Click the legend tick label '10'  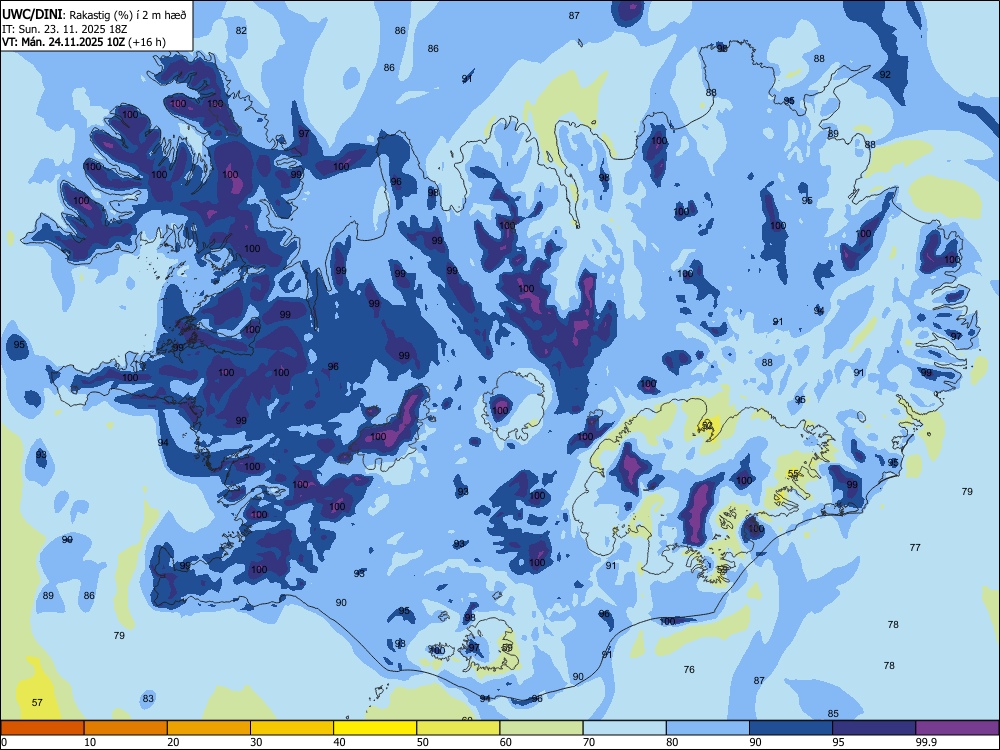90,742
